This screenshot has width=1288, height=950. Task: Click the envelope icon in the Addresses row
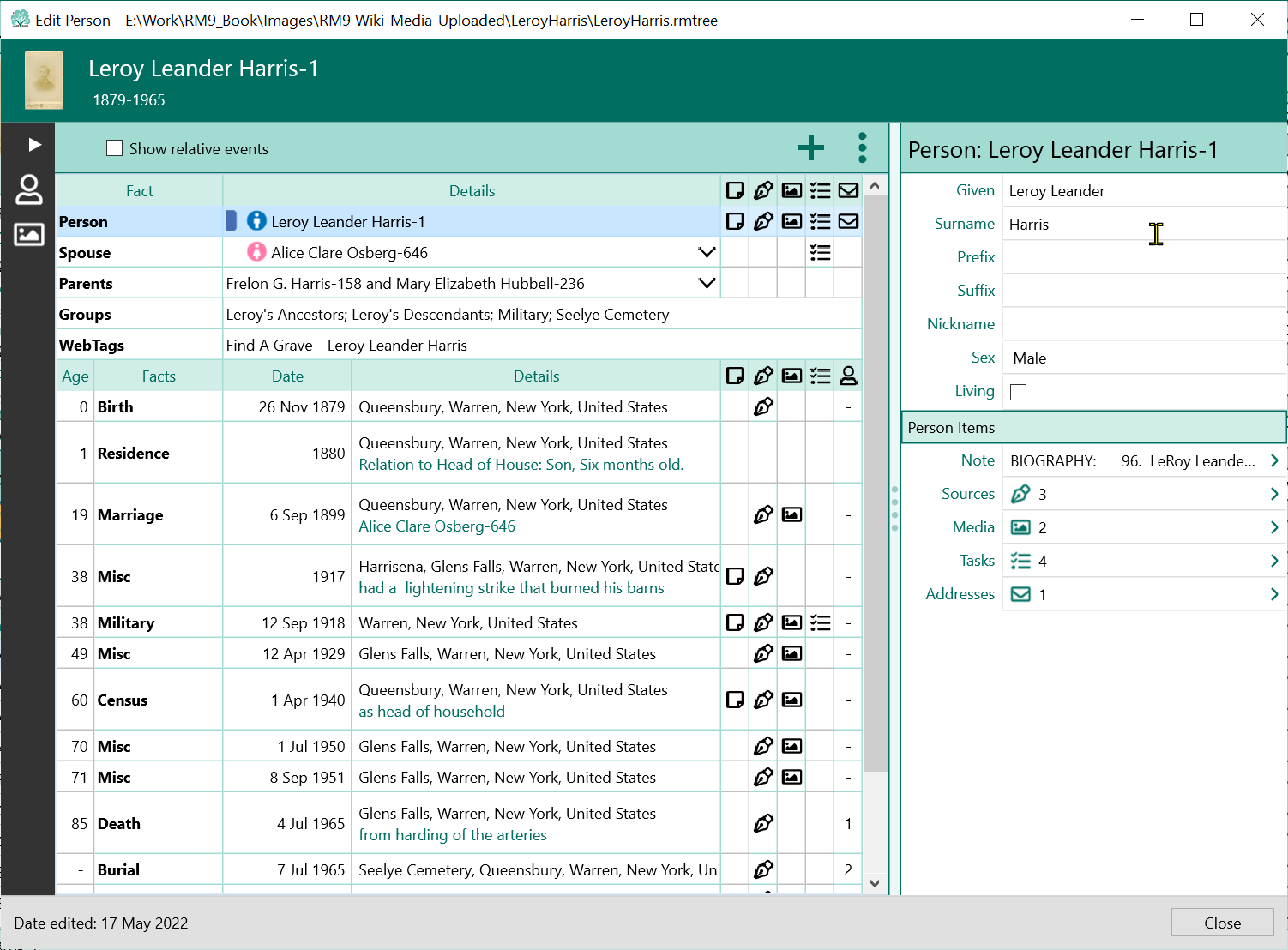pos(1020,594)
